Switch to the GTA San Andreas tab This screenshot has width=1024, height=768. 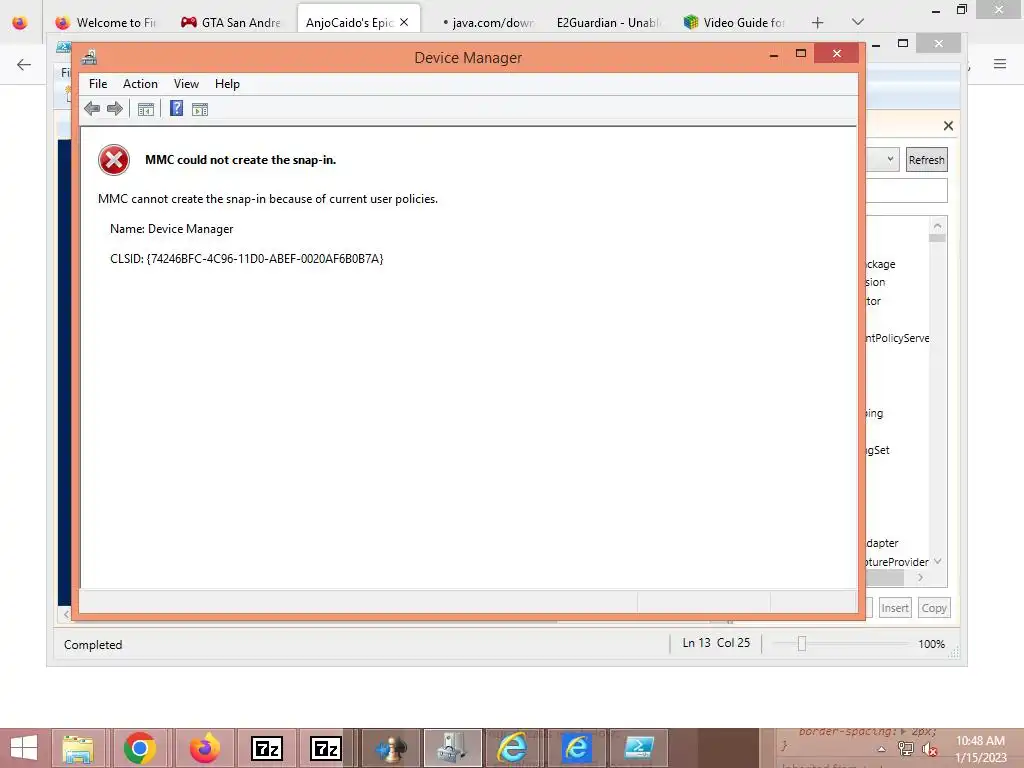[231, 22]
